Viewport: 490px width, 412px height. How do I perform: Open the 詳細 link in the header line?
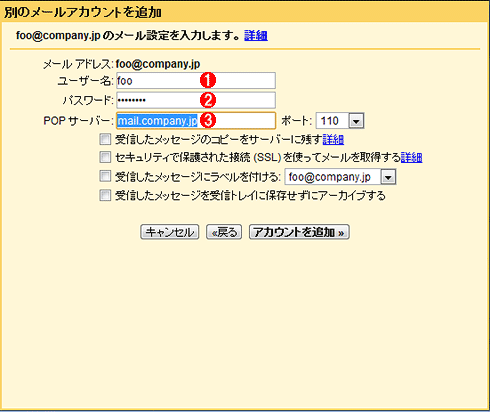pyautogui.click(x=256, y=36)
